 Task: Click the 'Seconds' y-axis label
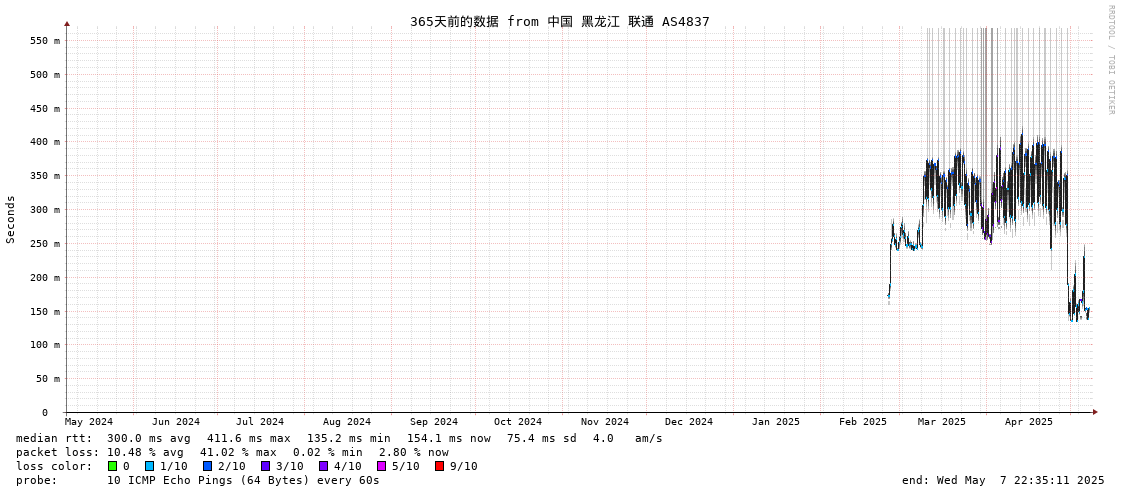pos(11,219)
